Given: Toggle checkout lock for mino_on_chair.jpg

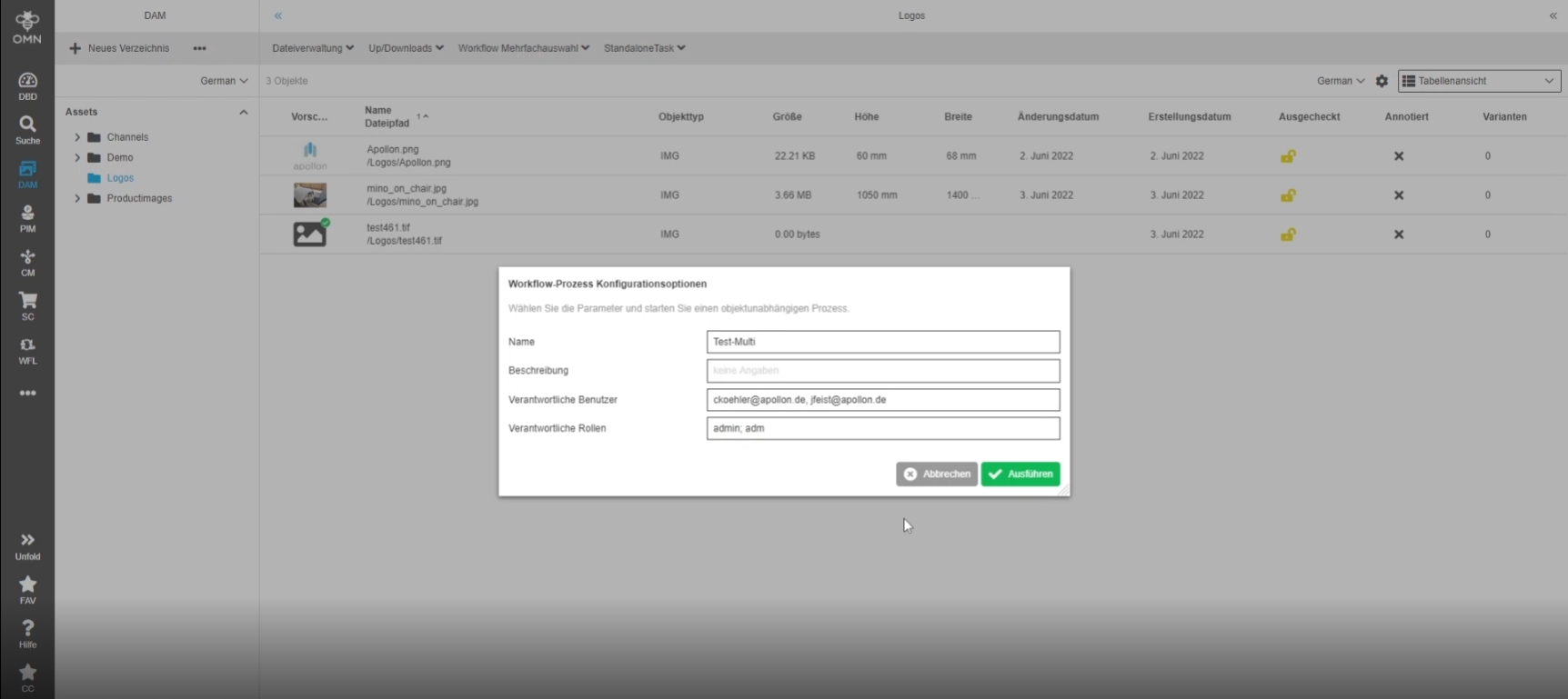Looking at the screenshot, I should [1288, 195].
